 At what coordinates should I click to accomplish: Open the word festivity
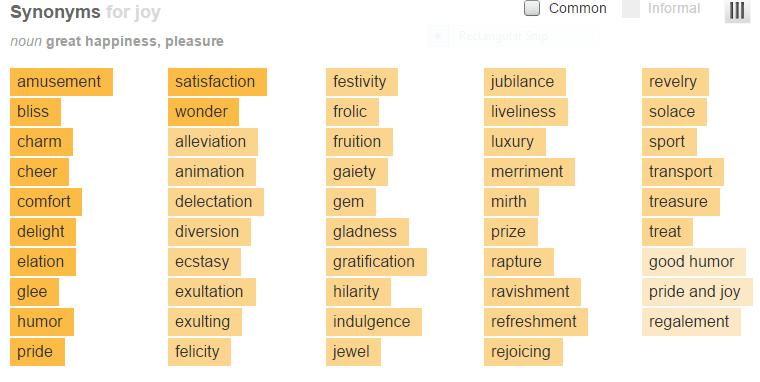tap(362, 82)
